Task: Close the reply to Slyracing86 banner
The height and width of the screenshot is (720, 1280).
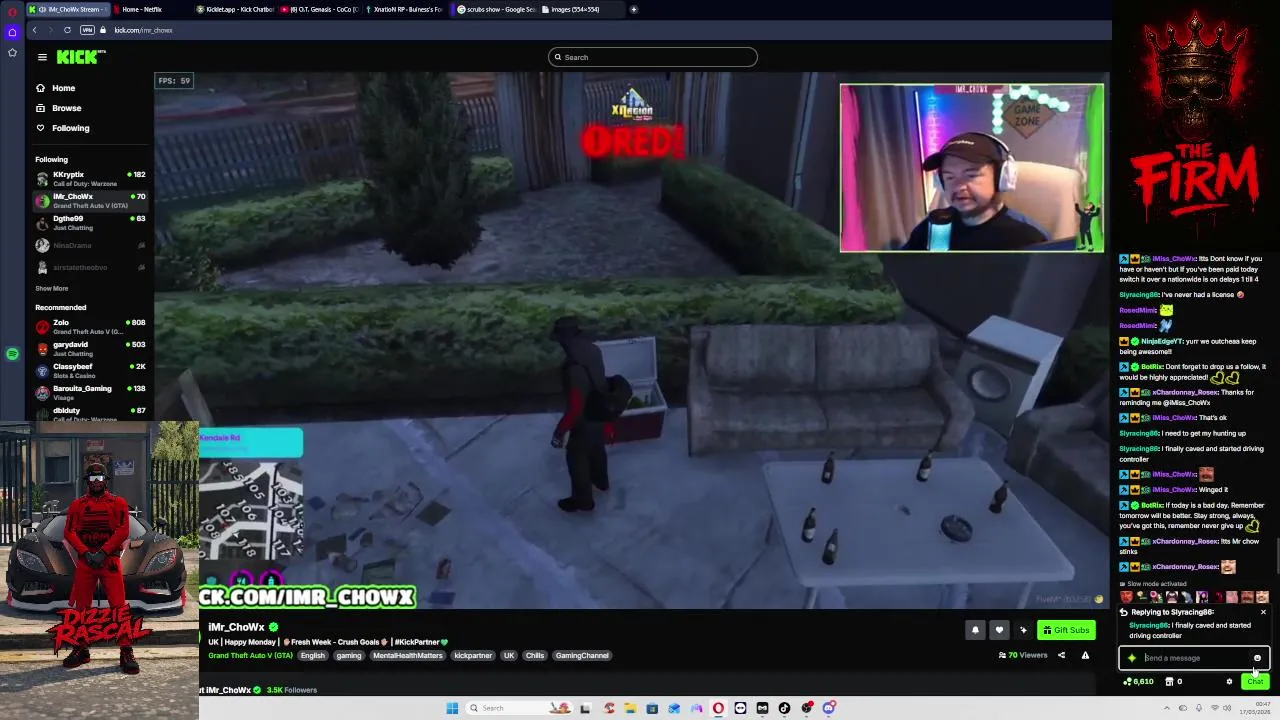Action: pyautogui.click(x=1263, y=612)
